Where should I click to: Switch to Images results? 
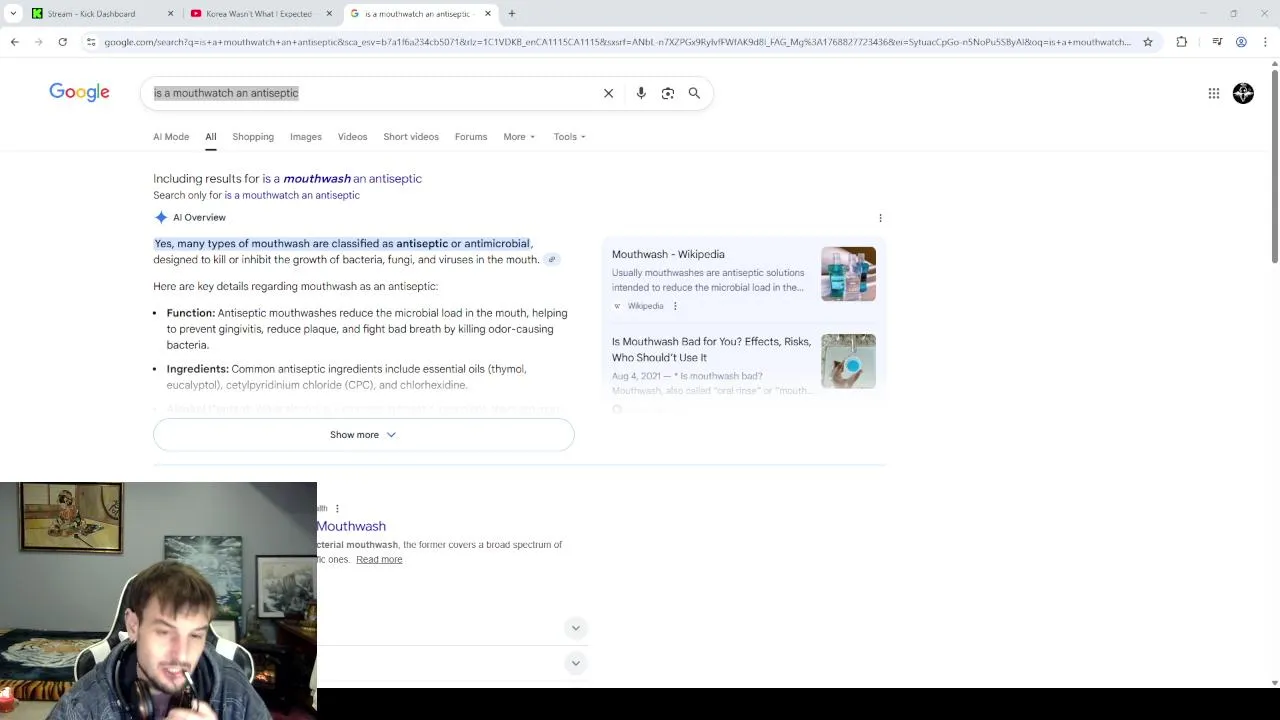[306, 137]
